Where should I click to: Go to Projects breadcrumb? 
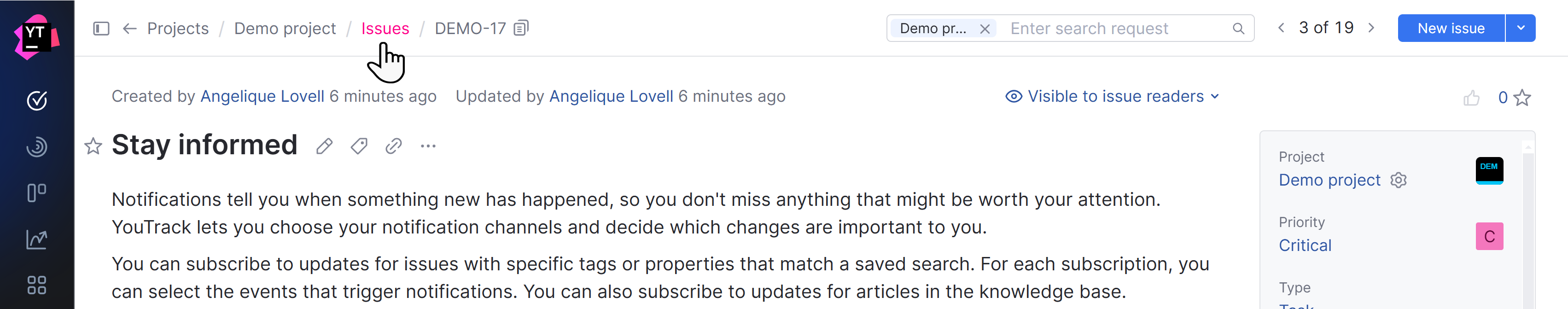click(178, 29)
